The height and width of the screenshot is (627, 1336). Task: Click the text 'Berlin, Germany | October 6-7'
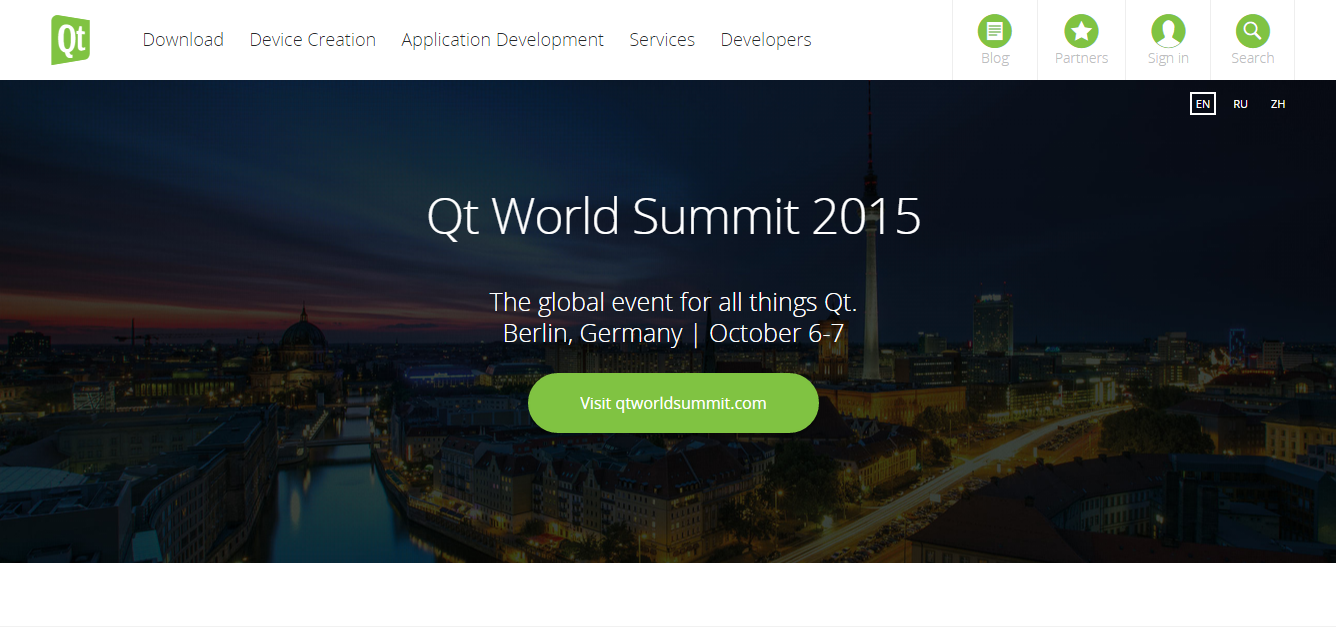[674, 333]
